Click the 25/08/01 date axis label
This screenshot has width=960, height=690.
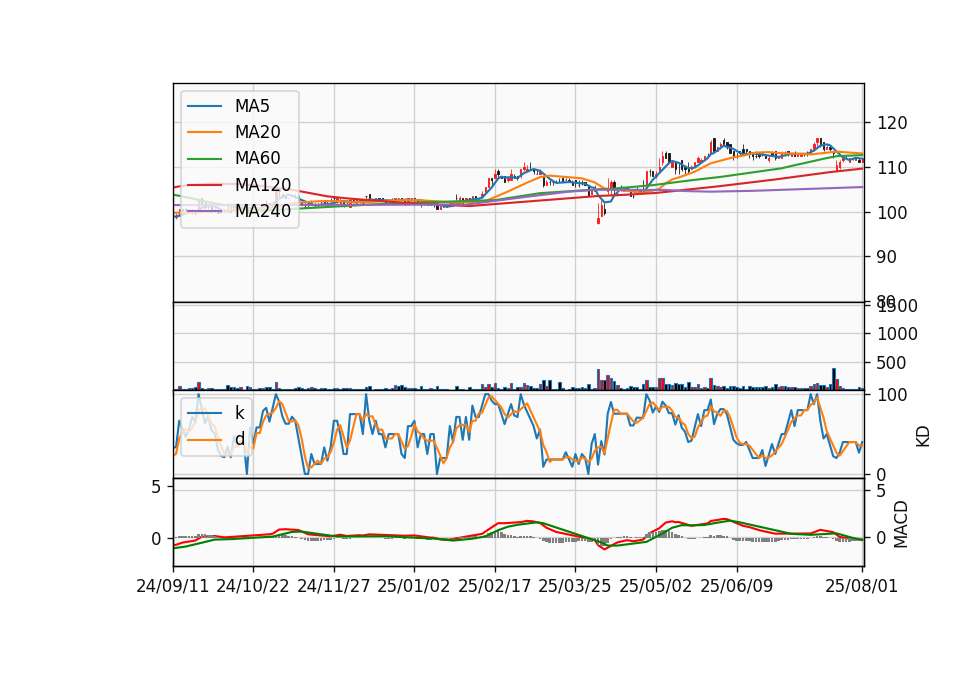point(861,586)
